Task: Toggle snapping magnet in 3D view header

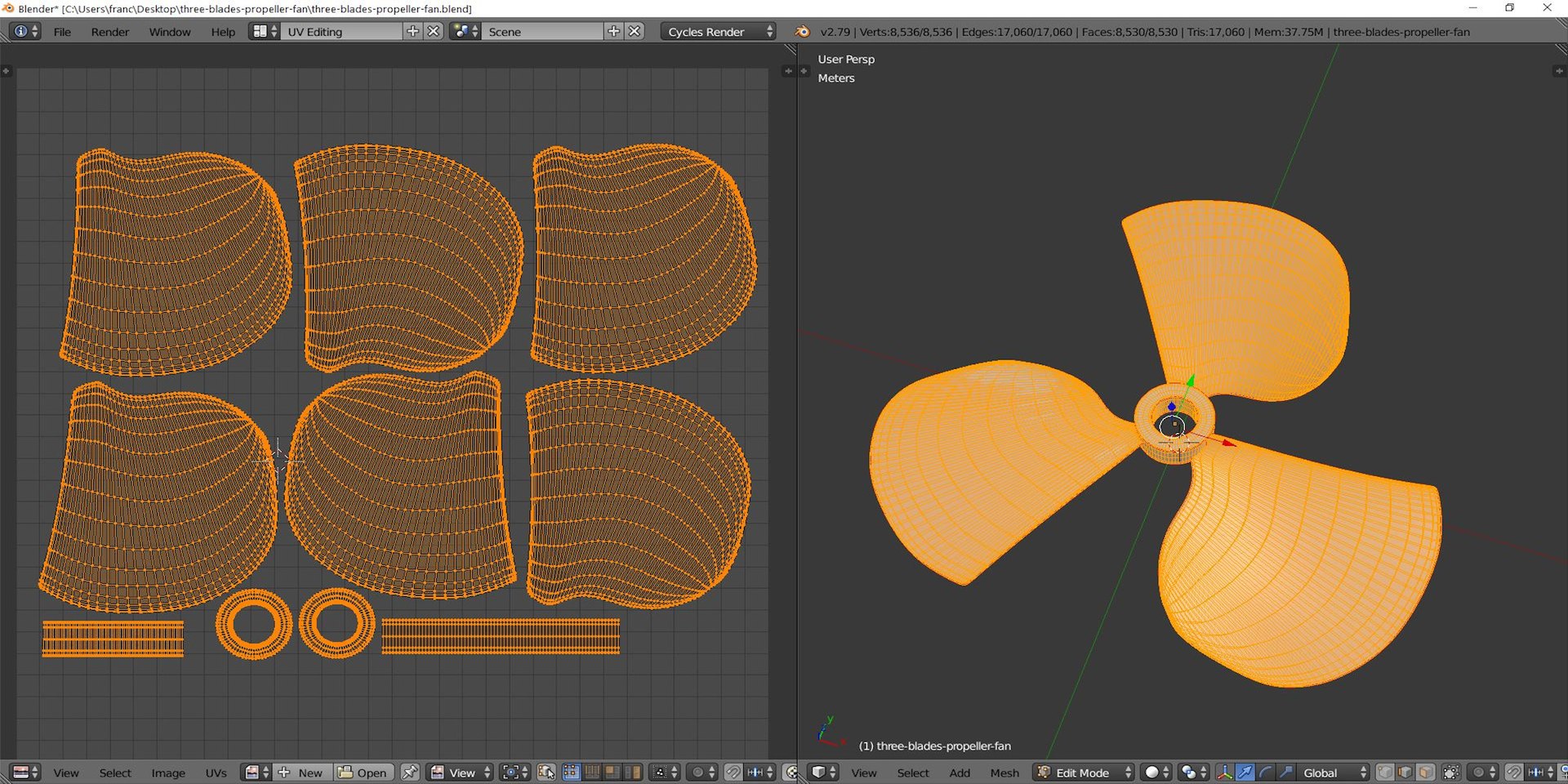Action: pos(1513,773)
